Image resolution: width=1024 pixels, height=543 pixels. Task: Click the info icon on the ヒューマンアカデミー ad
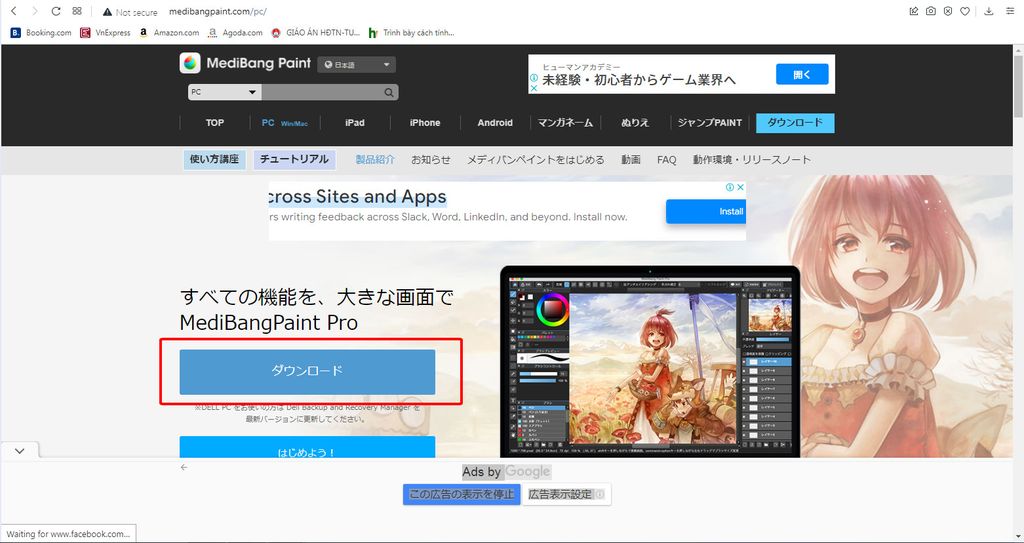pos(534,78)
